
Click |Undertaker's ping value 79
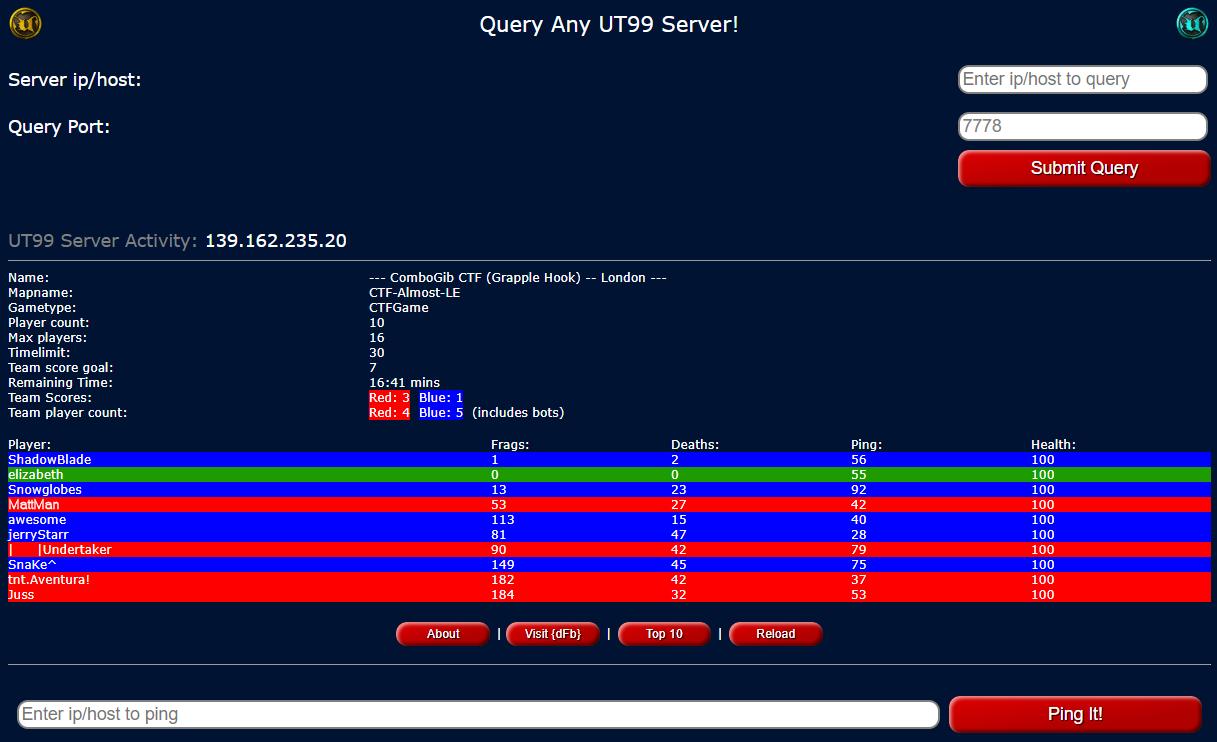[859, 550]
